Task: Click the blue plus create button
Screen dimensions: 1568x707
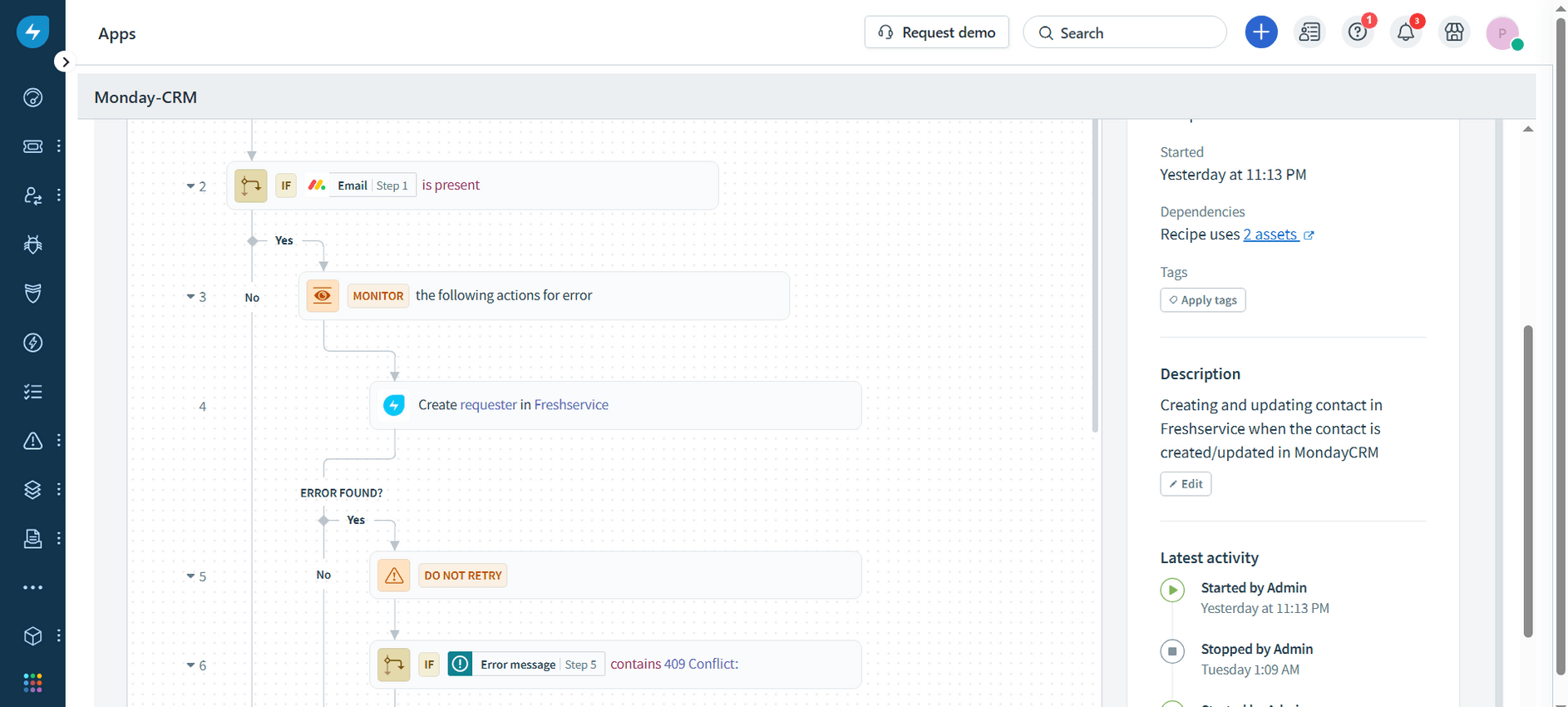Action: [x=1261, y=32]
